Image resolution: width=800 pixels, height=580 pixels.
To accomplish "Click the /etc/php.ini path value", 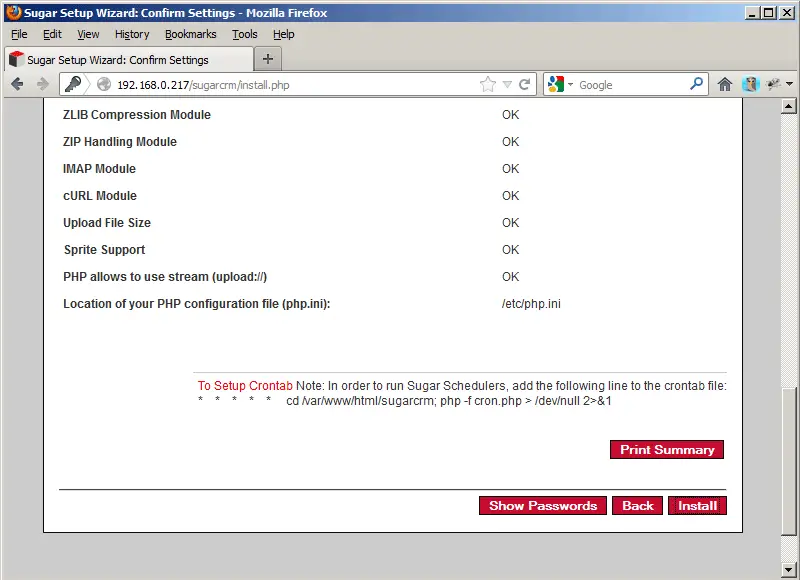I will click(x=531, y=304).
